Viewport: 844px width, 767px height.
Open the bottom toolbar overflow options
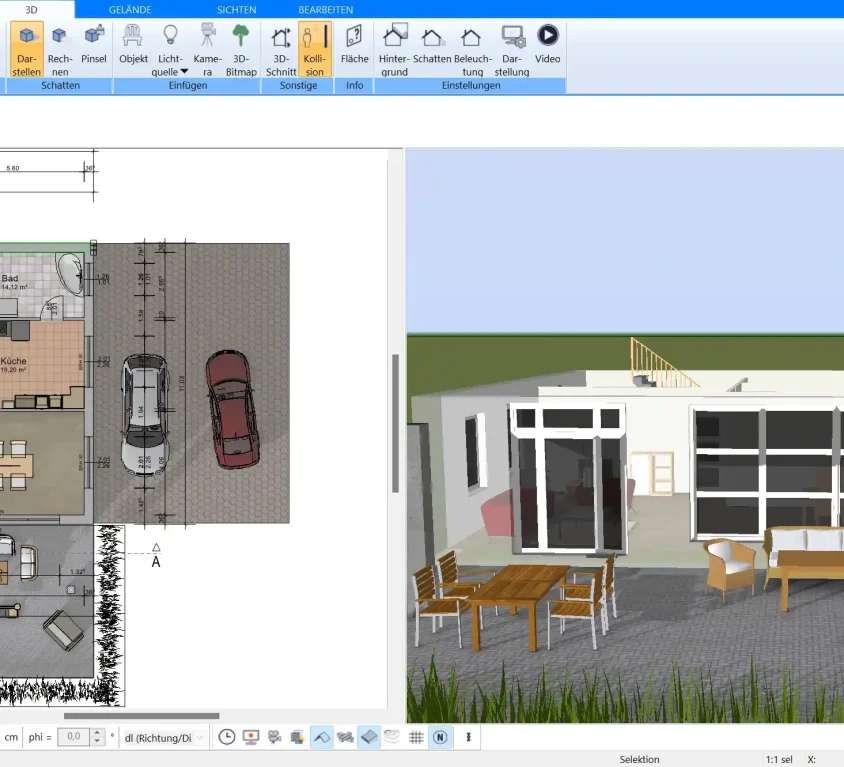point(468,737)
